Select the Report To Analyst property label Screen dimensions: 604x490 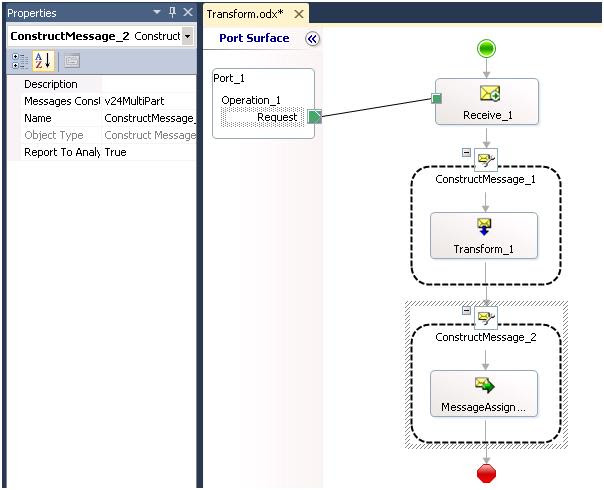(x=62, y=152)
